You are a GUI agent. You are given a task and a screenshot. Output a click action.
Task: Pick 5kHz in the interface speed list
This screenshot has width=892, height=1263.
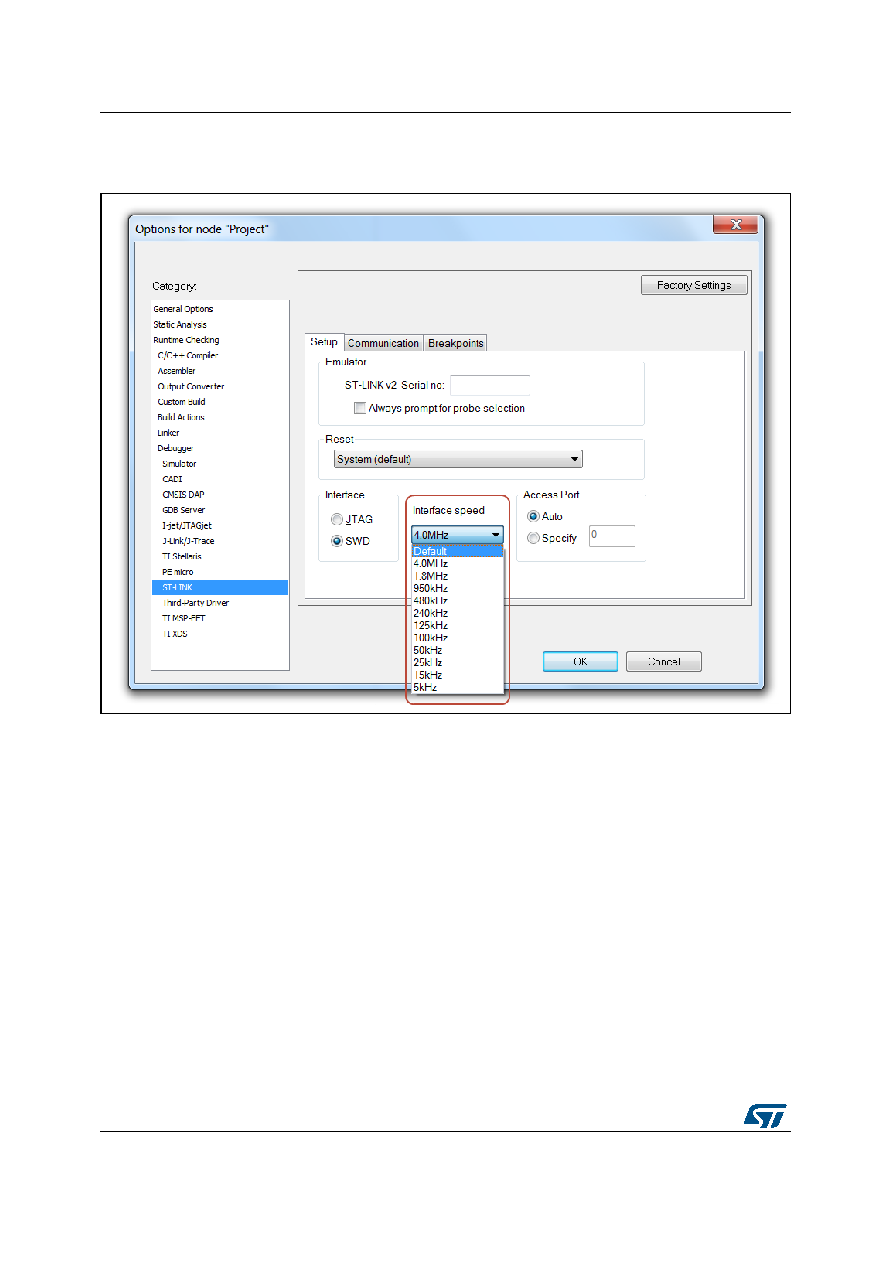[x=457, y=687]
